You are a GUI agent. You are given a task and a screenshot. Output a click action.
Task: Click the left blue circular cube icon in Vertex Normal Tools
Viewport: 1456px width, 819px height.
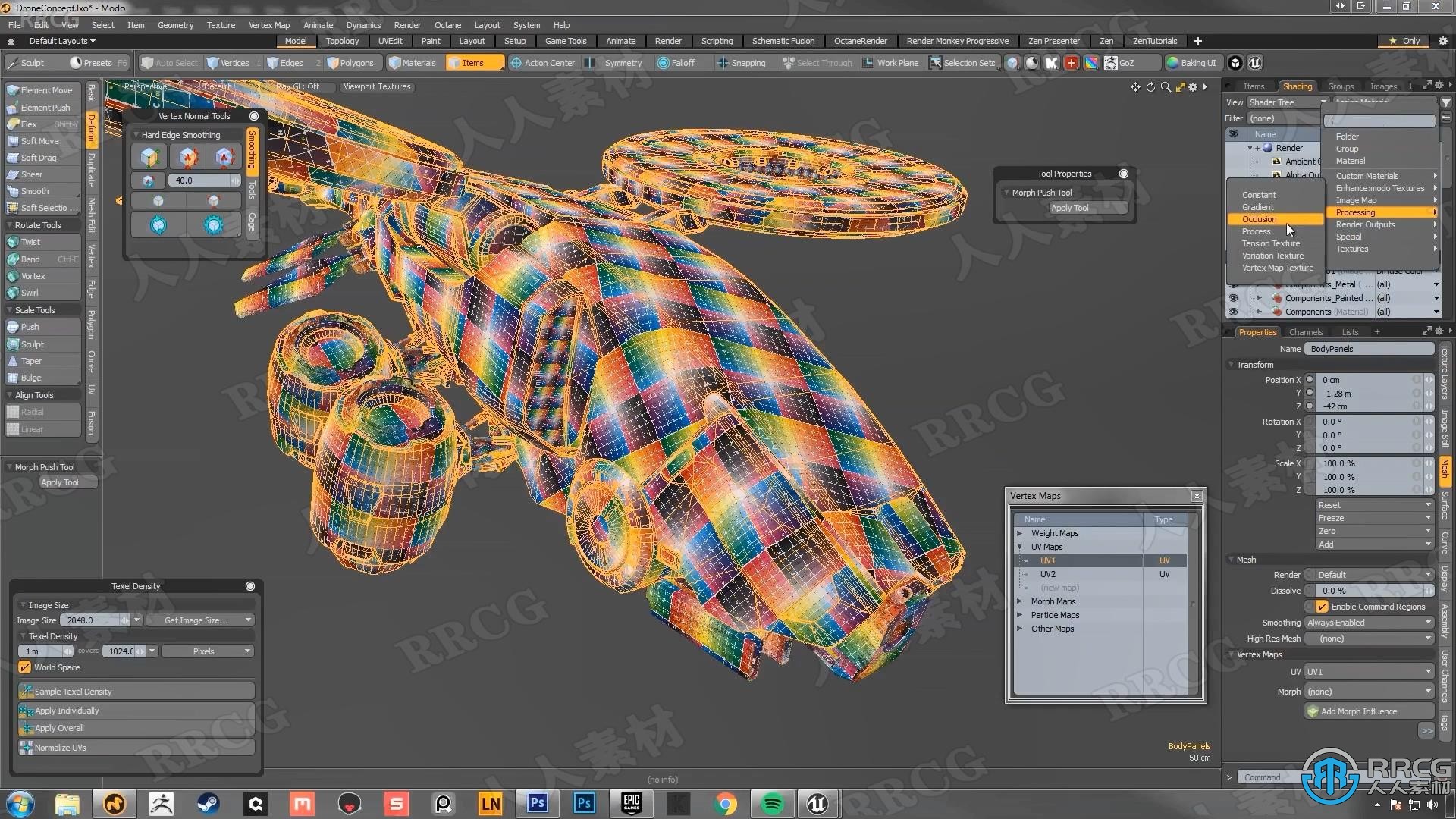[x=158, y=225]
